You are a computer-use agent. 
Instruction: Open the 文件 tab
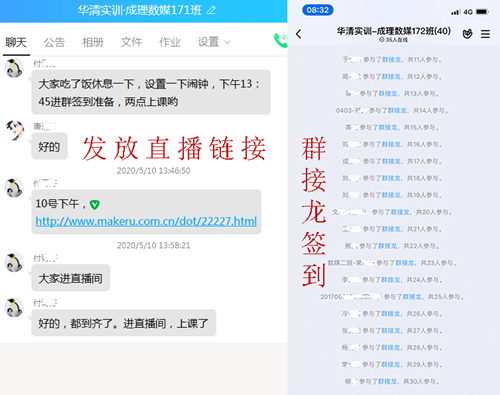tap(131, 42)
